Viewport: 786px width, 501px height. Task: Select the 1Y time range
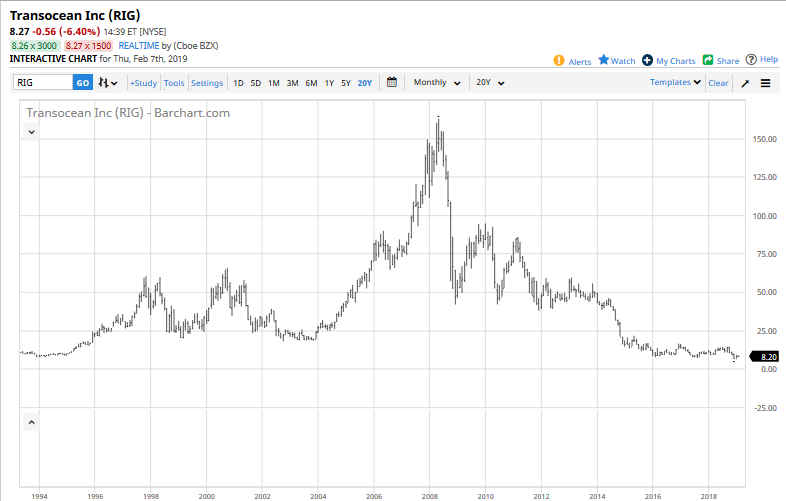[x=329, y=83]
